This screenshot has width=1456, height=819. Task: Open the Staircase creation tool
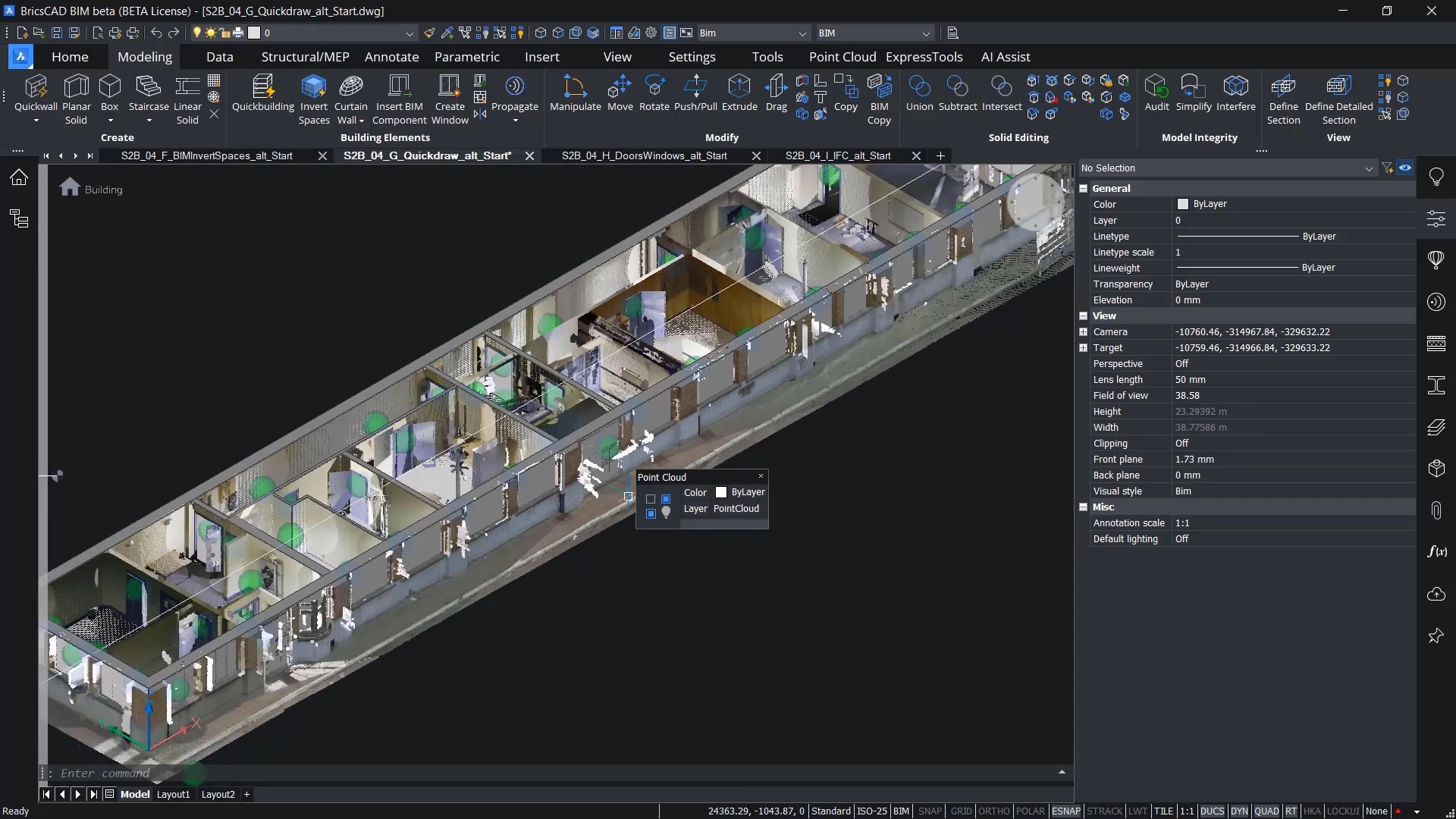(x=148, y=95)
